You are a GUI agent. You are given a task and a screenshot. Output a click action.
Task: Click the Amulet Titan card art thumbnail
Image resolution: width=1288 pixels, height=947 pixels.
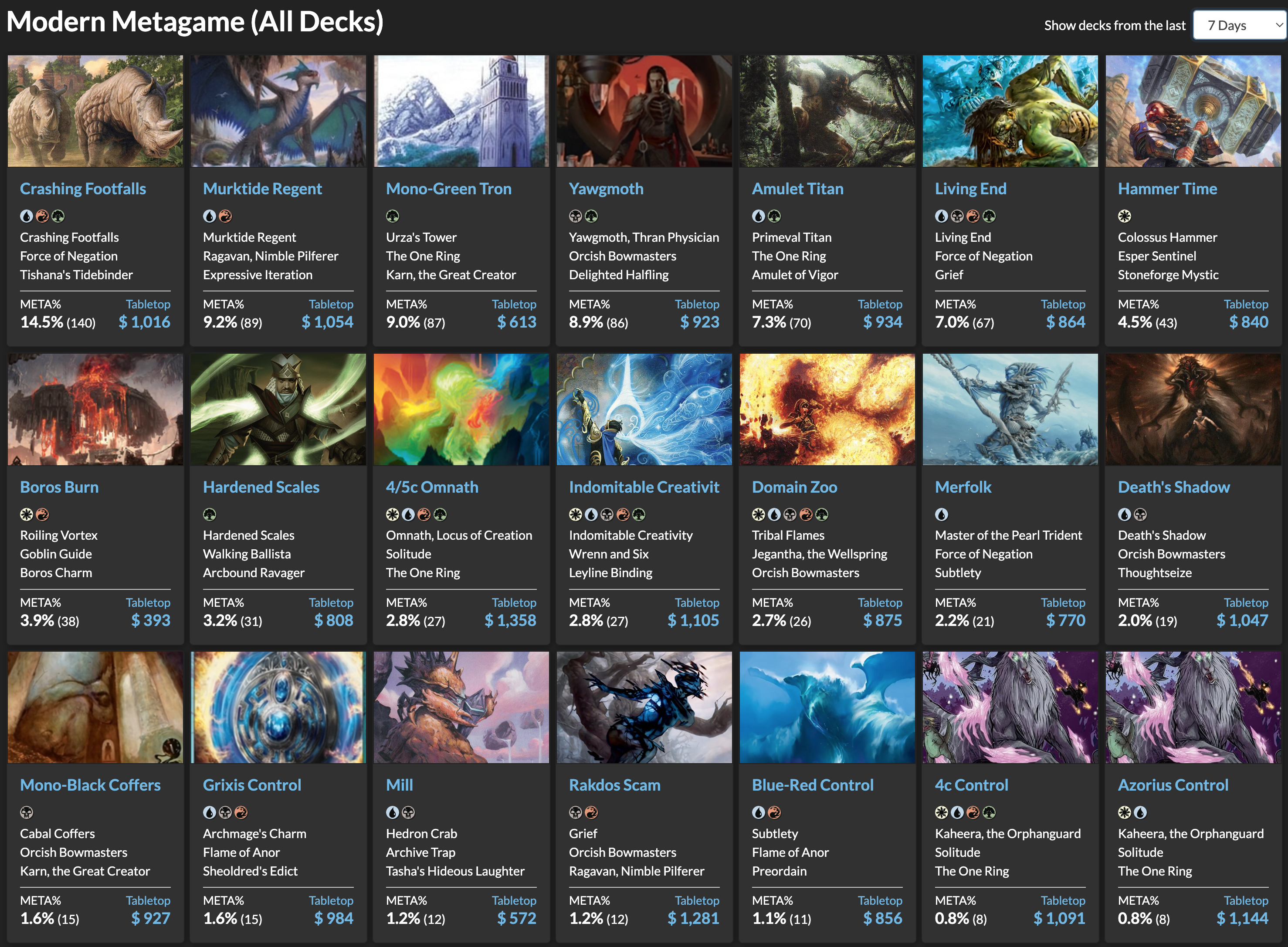tap(827, 111)
